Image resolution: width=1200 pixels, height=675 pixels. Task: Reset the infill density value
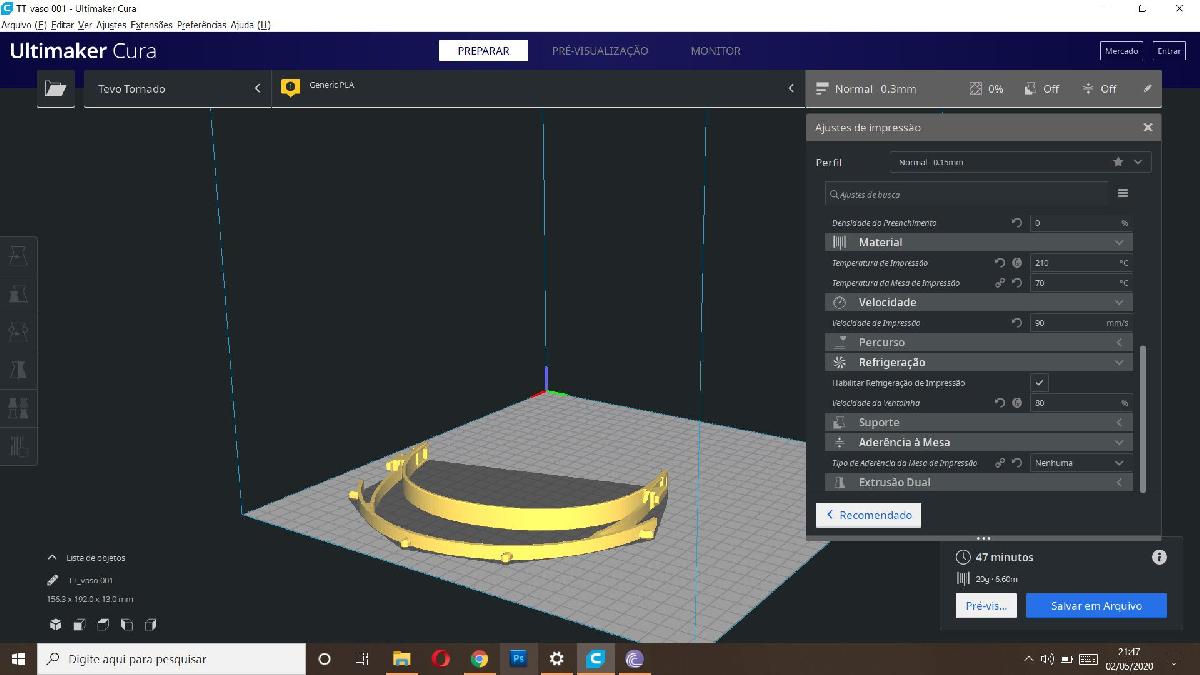(x=1017, y=223)
